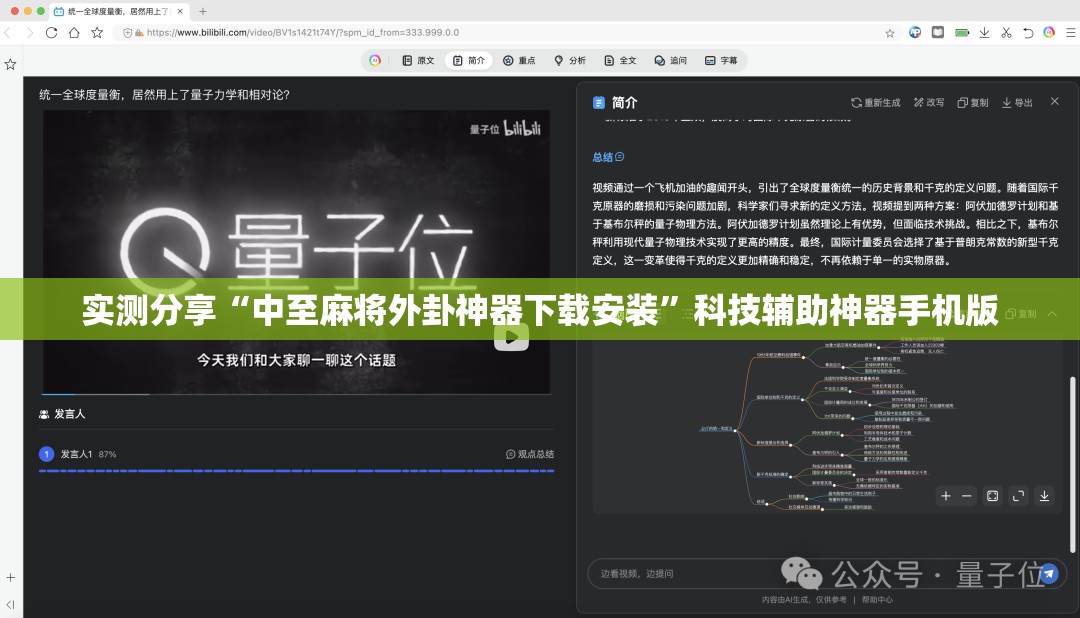
Task: Click the scissors screenshot icon in toolbar
Action: [1006, 32]
